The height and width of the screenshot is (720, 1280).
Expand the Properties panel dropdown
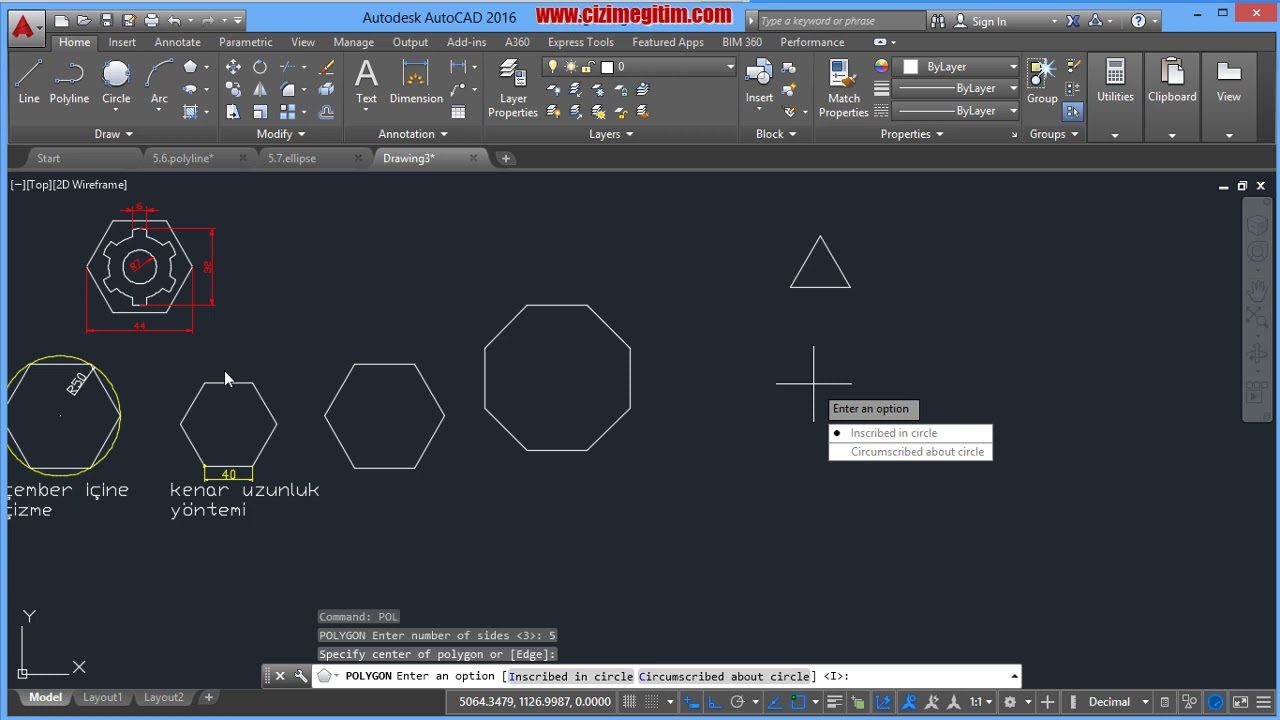(x=912, y=134)
